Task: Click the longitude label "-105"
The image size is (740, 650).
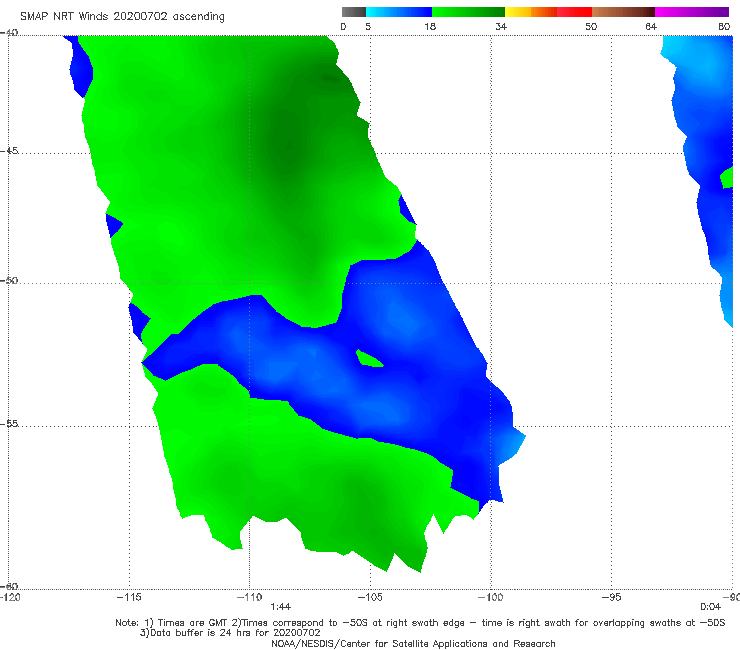Action: click(x=370, y=597)
